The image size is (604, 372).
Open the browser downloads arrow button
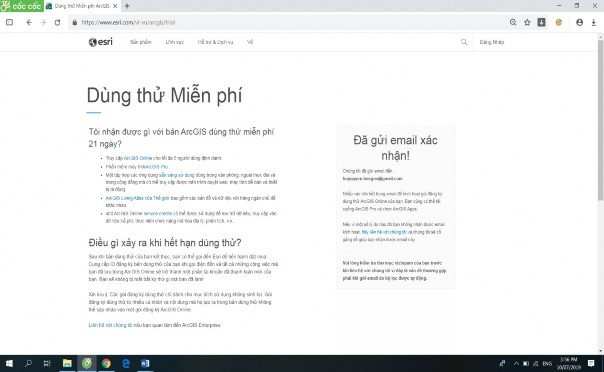pos(542,22)
